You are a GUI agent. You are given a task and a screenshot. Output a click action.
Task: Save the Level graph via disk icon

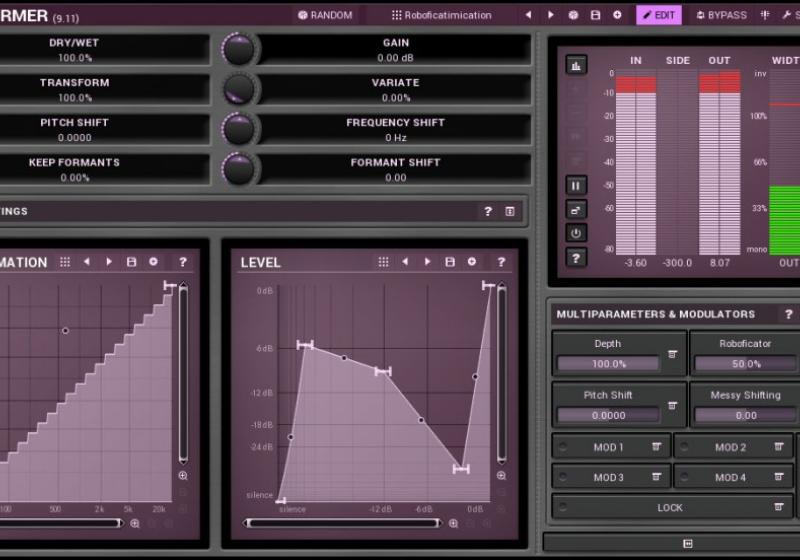pyautogui.click(x=450, y=262)
